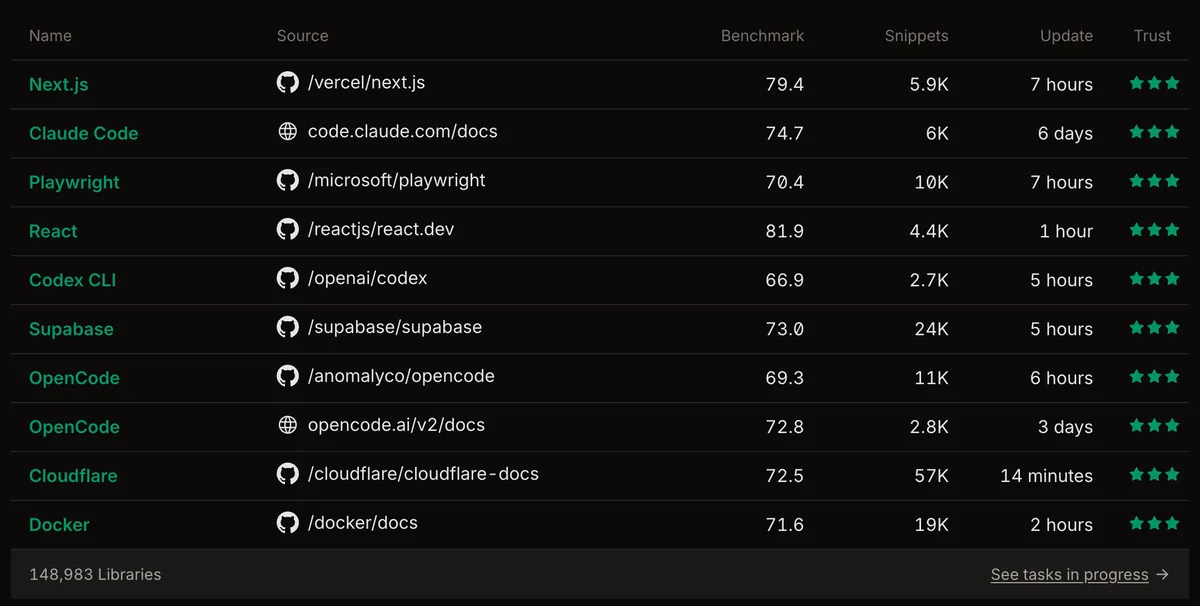The width and height of the screenshot is (1200, 606).
Task: Click the GitHub icon beside /microsoft/playwright
Action: pyautogui.click(x=288, y=181)
